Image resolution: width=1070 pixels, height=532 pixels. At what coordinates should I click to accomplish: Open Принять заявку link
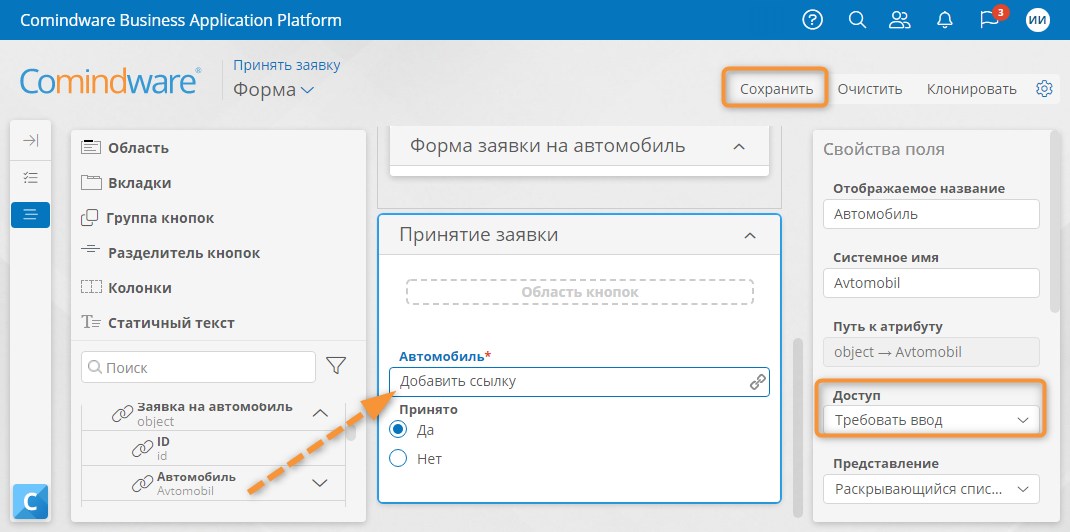pyautogui.click(x=287, y=65)
